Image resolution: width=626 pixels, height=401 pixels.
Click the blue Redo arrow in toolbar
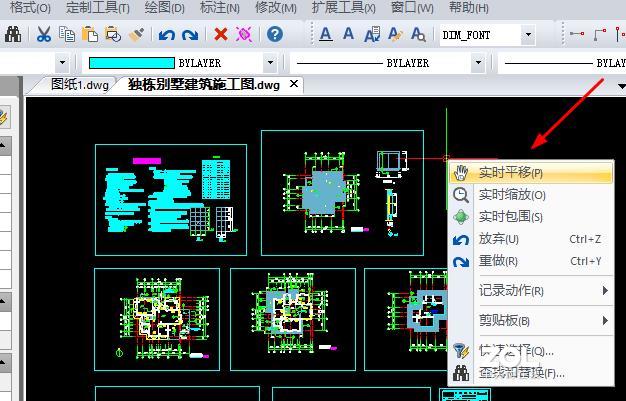190,35
